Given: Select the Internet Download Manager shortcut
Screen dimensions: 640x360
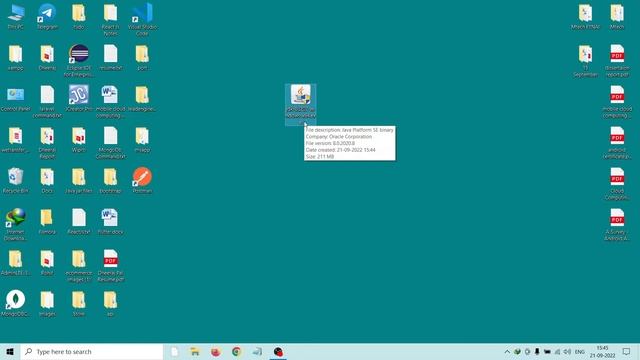Looking at the screenshot, I should pos(16,224).
